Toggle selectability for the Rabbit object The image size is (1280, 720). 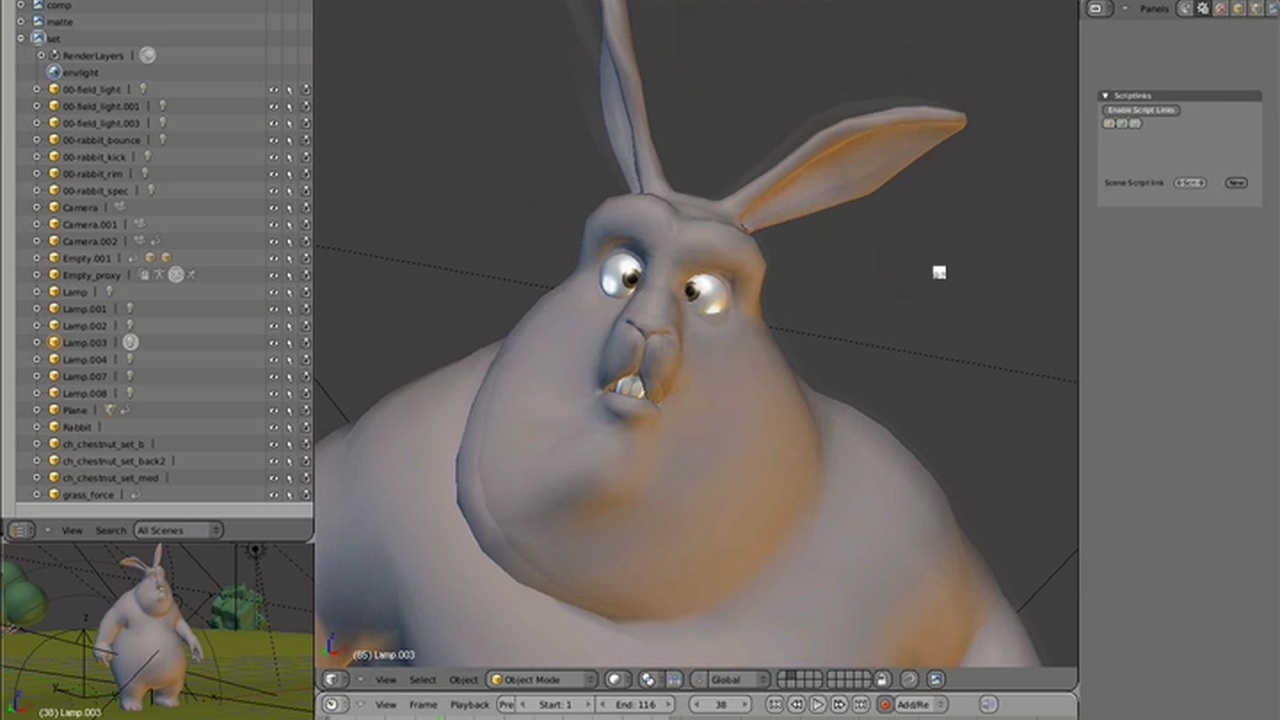[289, 427]
